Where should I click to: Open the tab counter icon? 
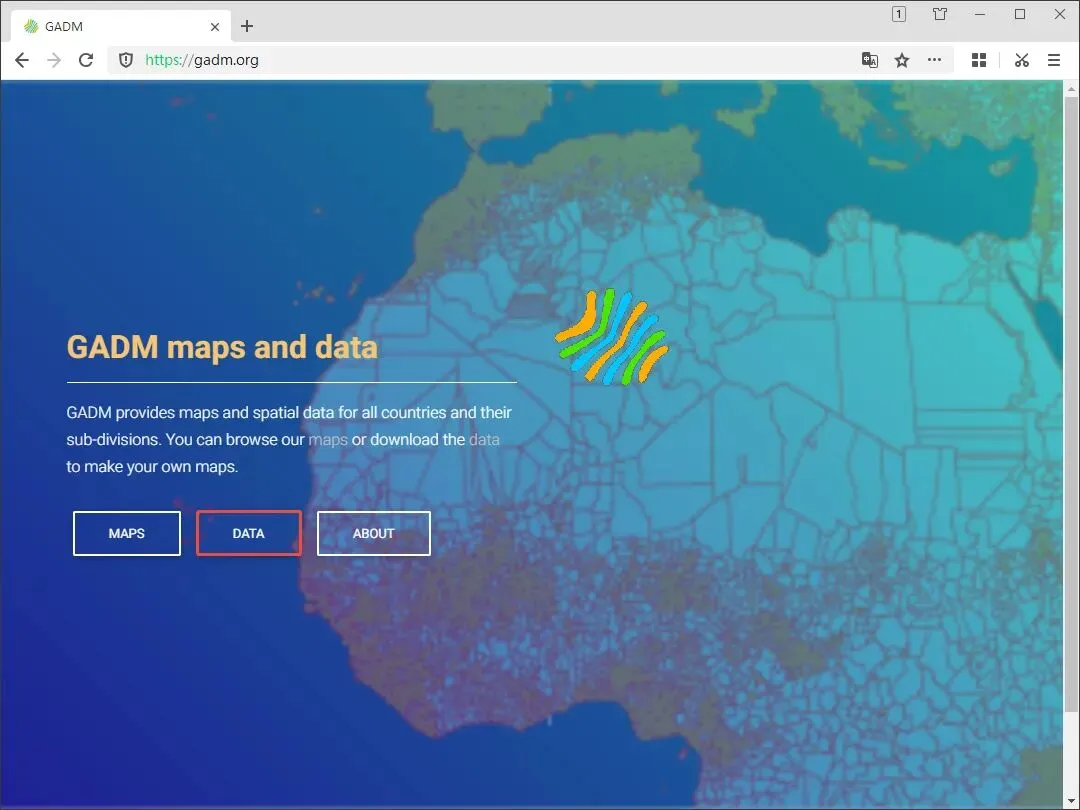pyautogui.click(x=899, y=14)
